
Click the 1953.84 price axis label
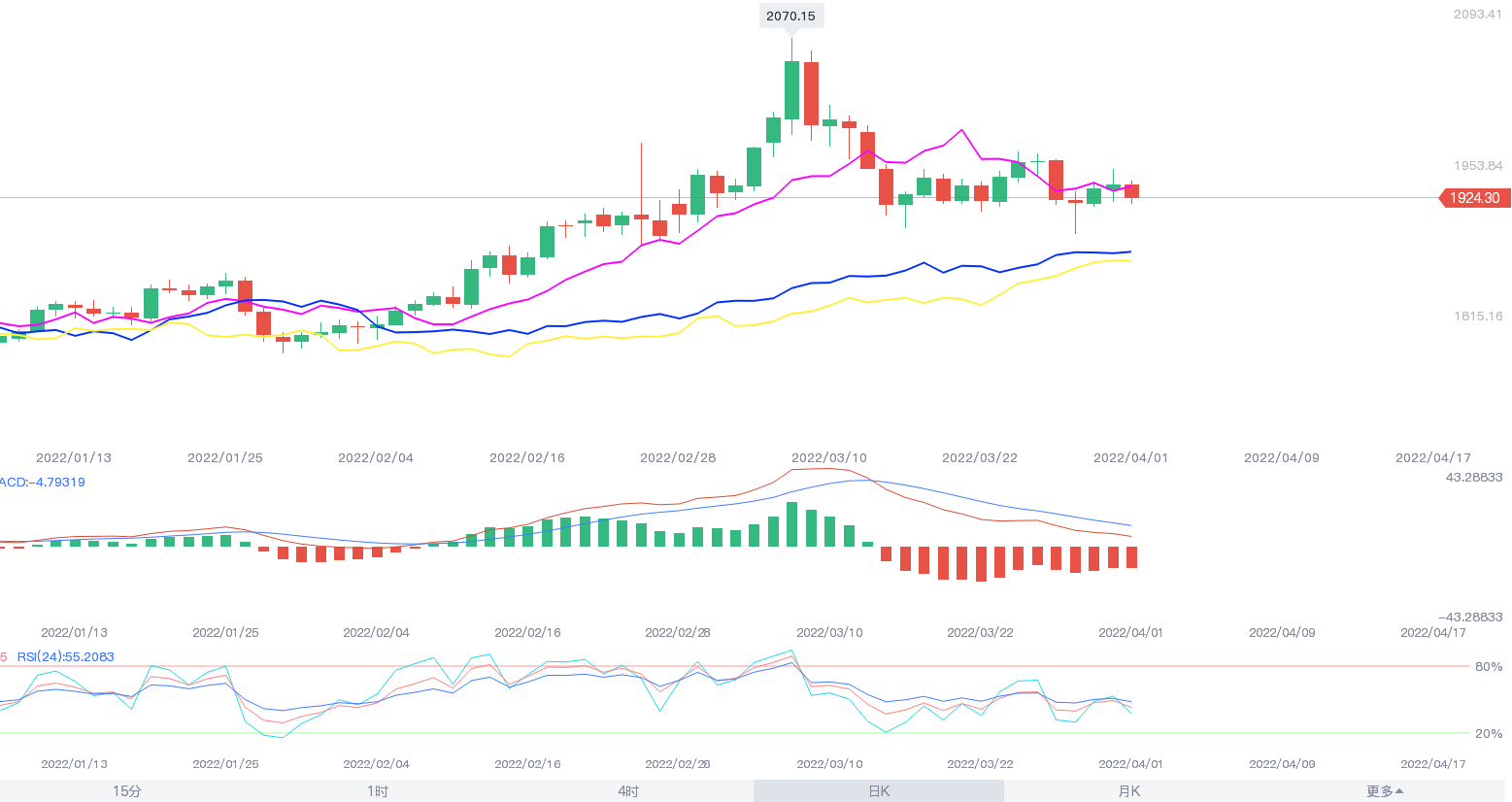1477,165
